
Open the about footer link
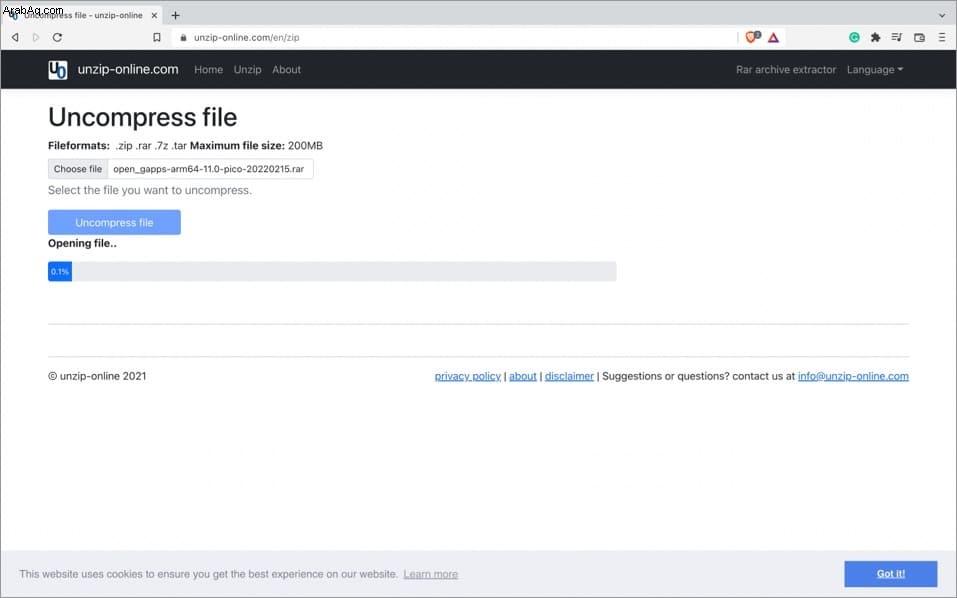[x=522, y=376]
